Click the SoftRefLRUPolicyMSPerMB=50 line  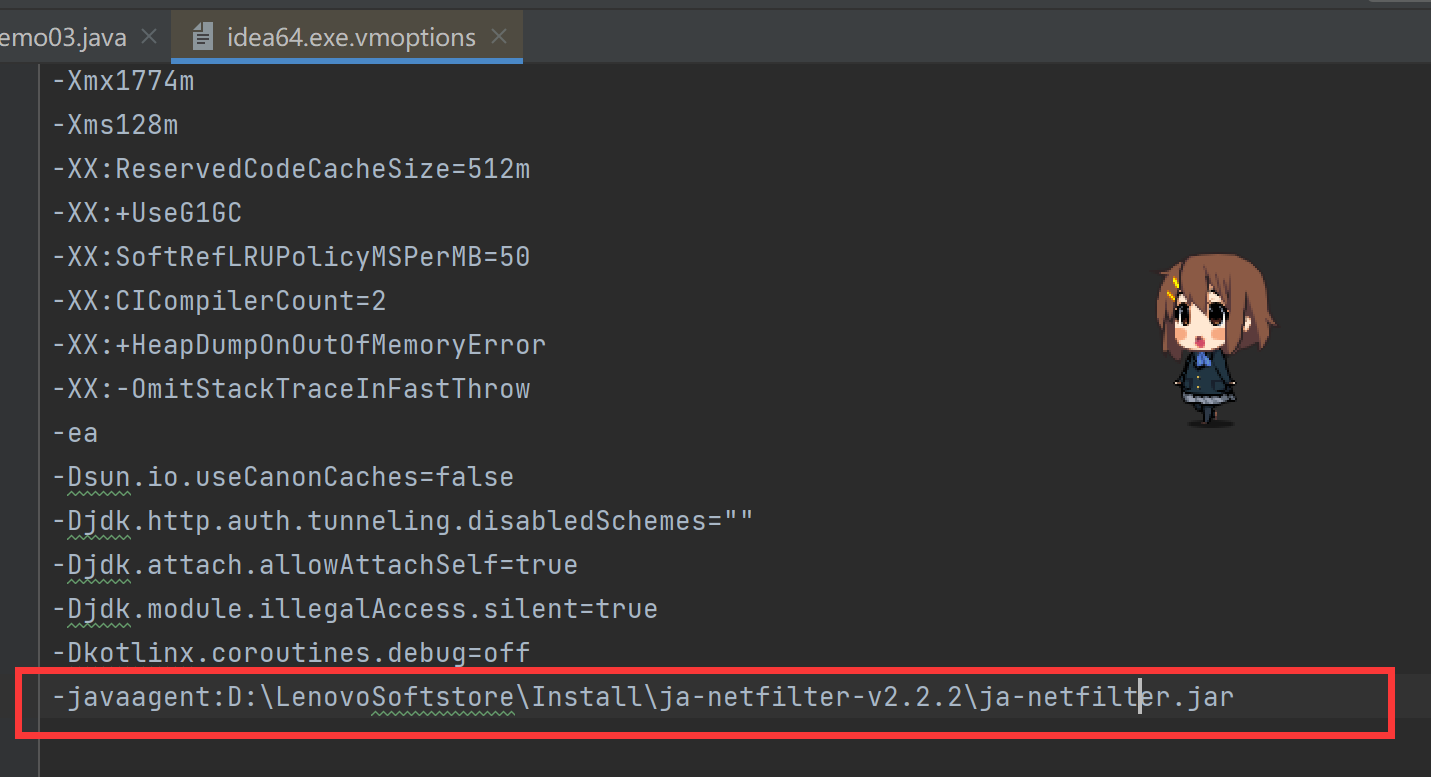pyautogui.click(x=291, y=257)
